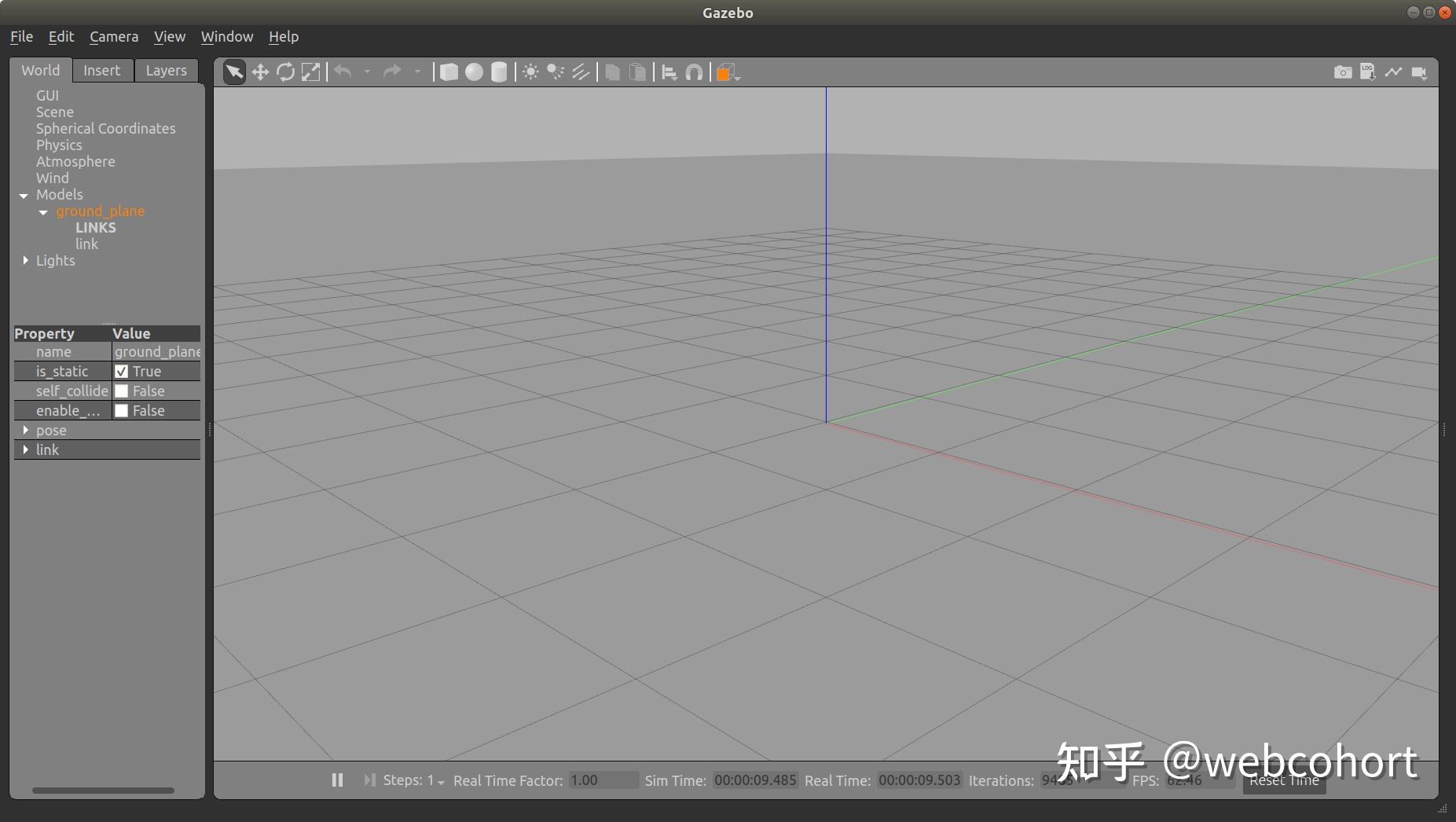Pause the simulation

point(337,780)
